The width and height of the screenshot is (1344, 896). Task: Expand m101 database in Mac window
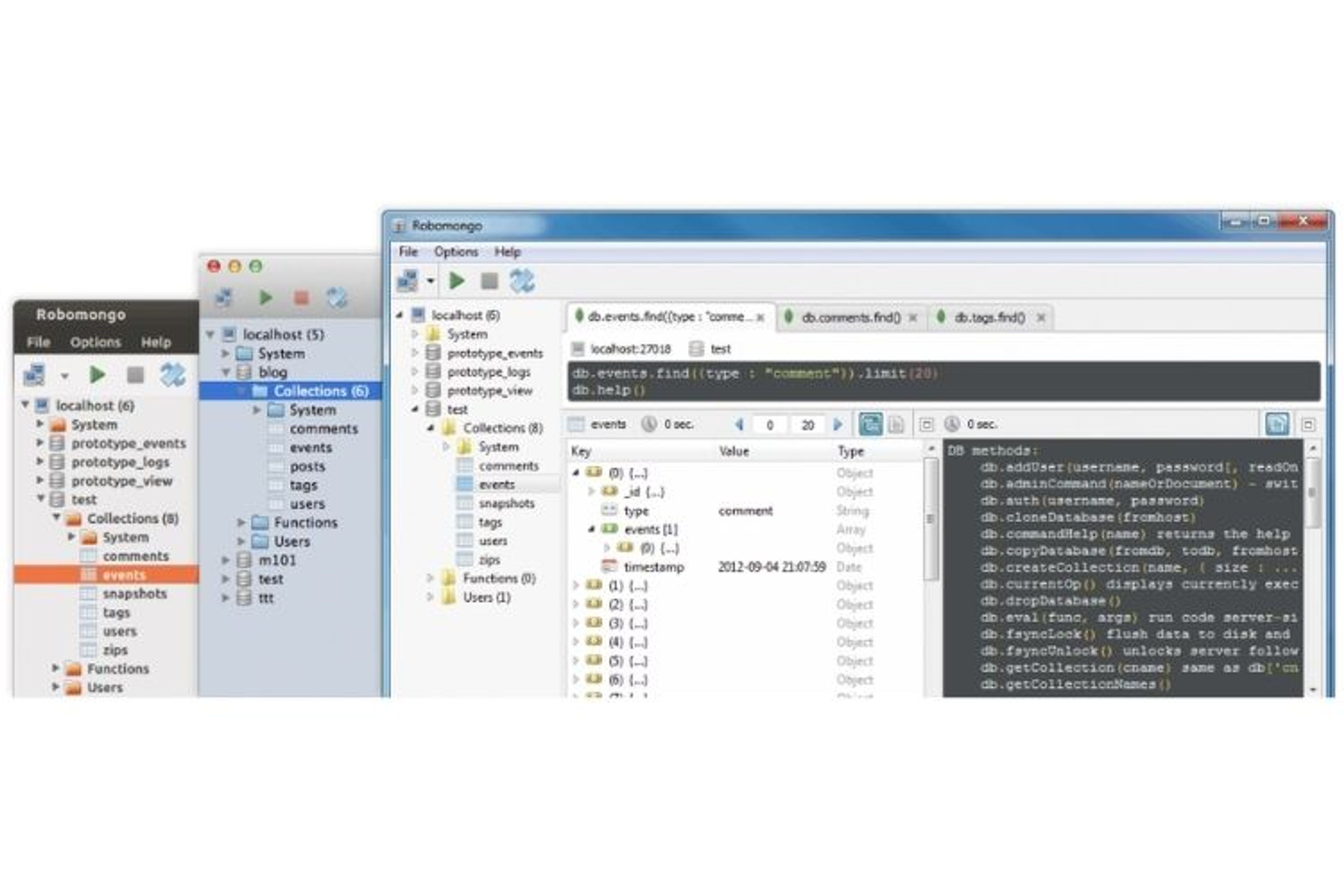[226, 560]
